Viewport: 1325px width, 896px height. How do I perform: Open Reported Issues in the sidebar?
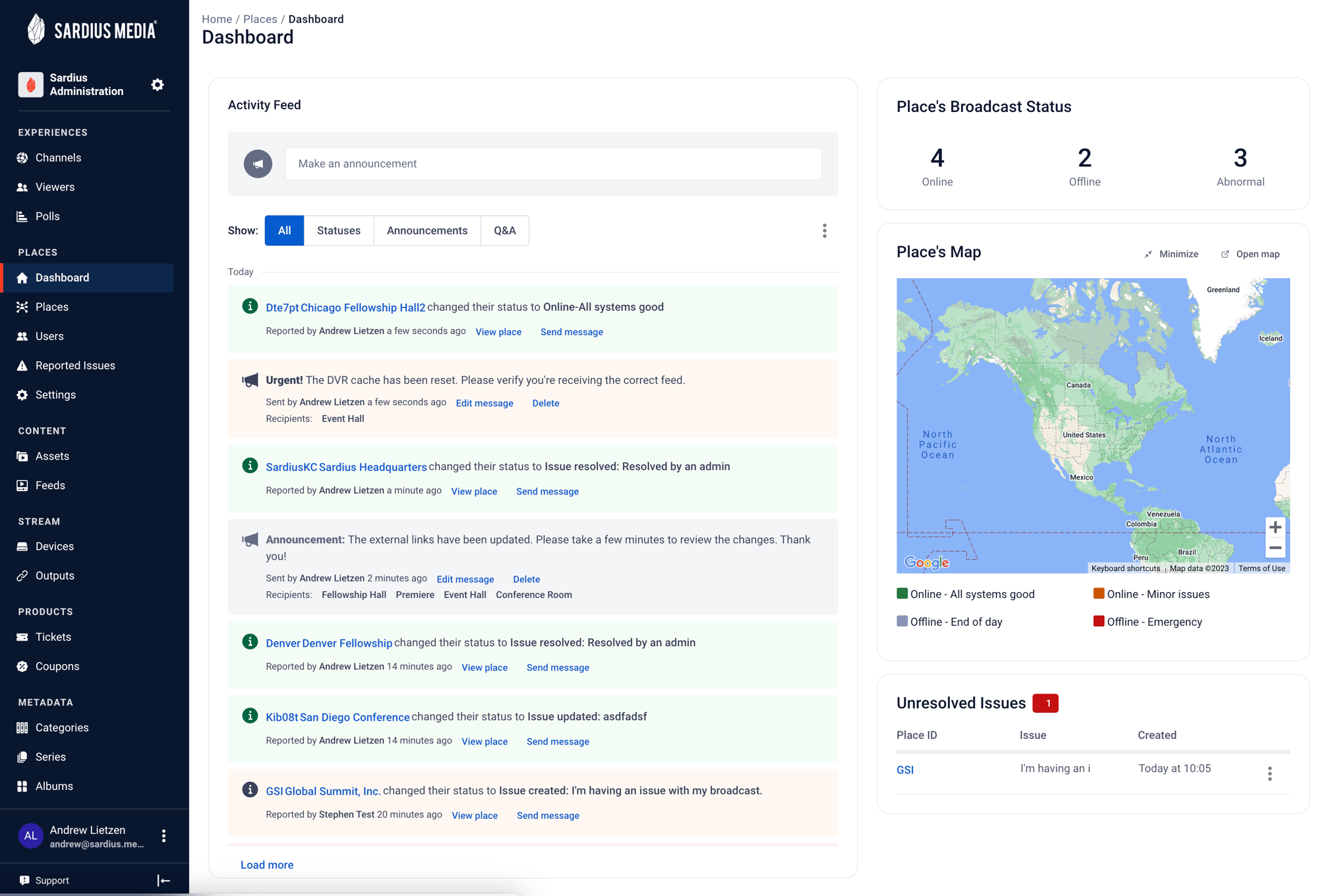pos(74,365)
